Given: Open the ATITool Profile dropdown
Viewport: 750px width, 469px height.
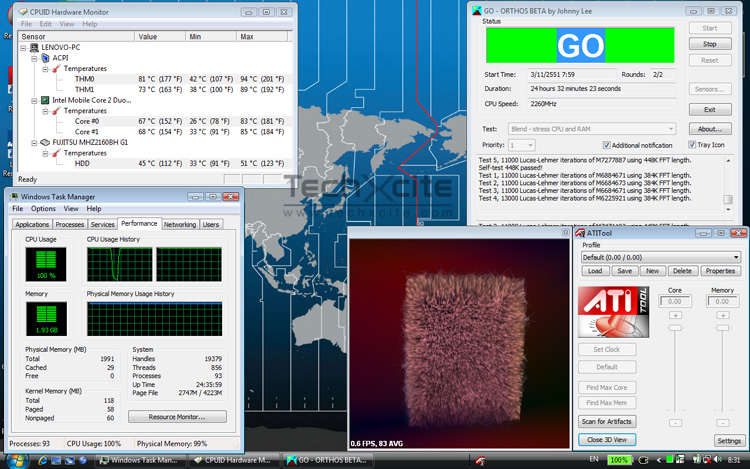Looking at the screenshot, I should click(x=661, y=257).
